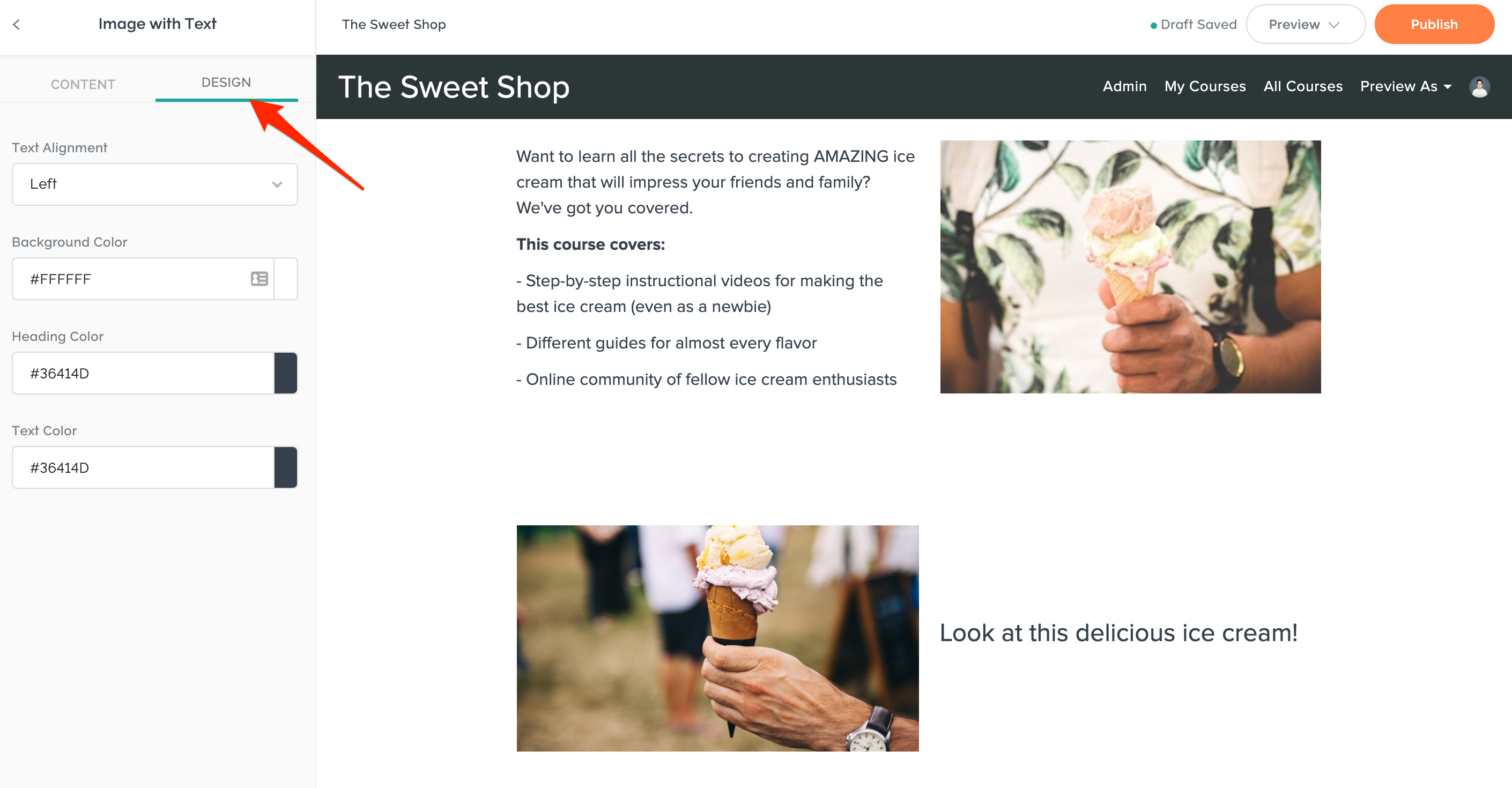Click the Heading Color hex field
The width and height of the screenshot is (1512, 788).
pyautogui.click(x=143, y=373)
